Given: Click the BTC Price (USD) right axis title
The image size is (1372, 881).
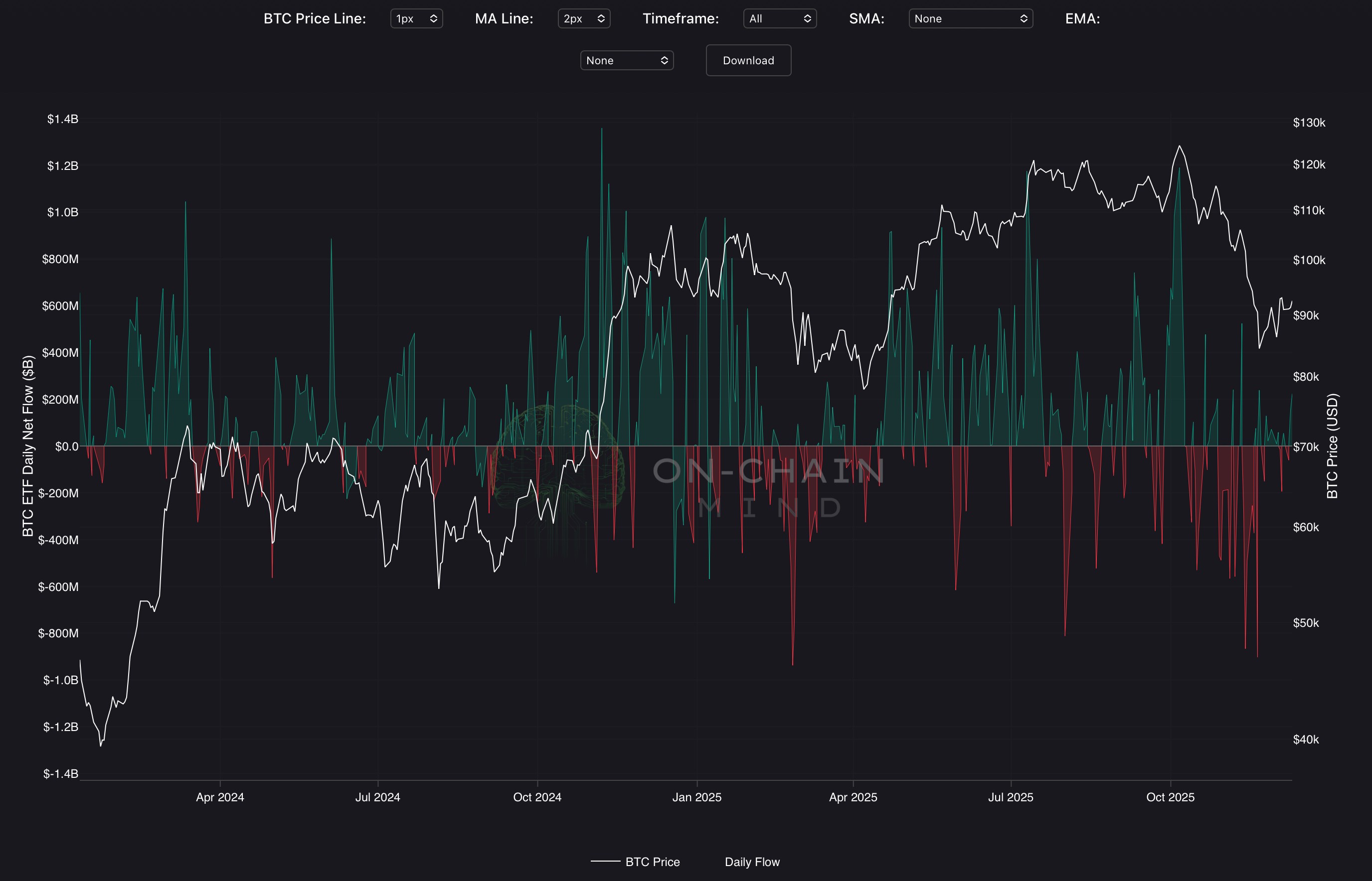Looking at the screenshot, I should (x=1332, y=445).
